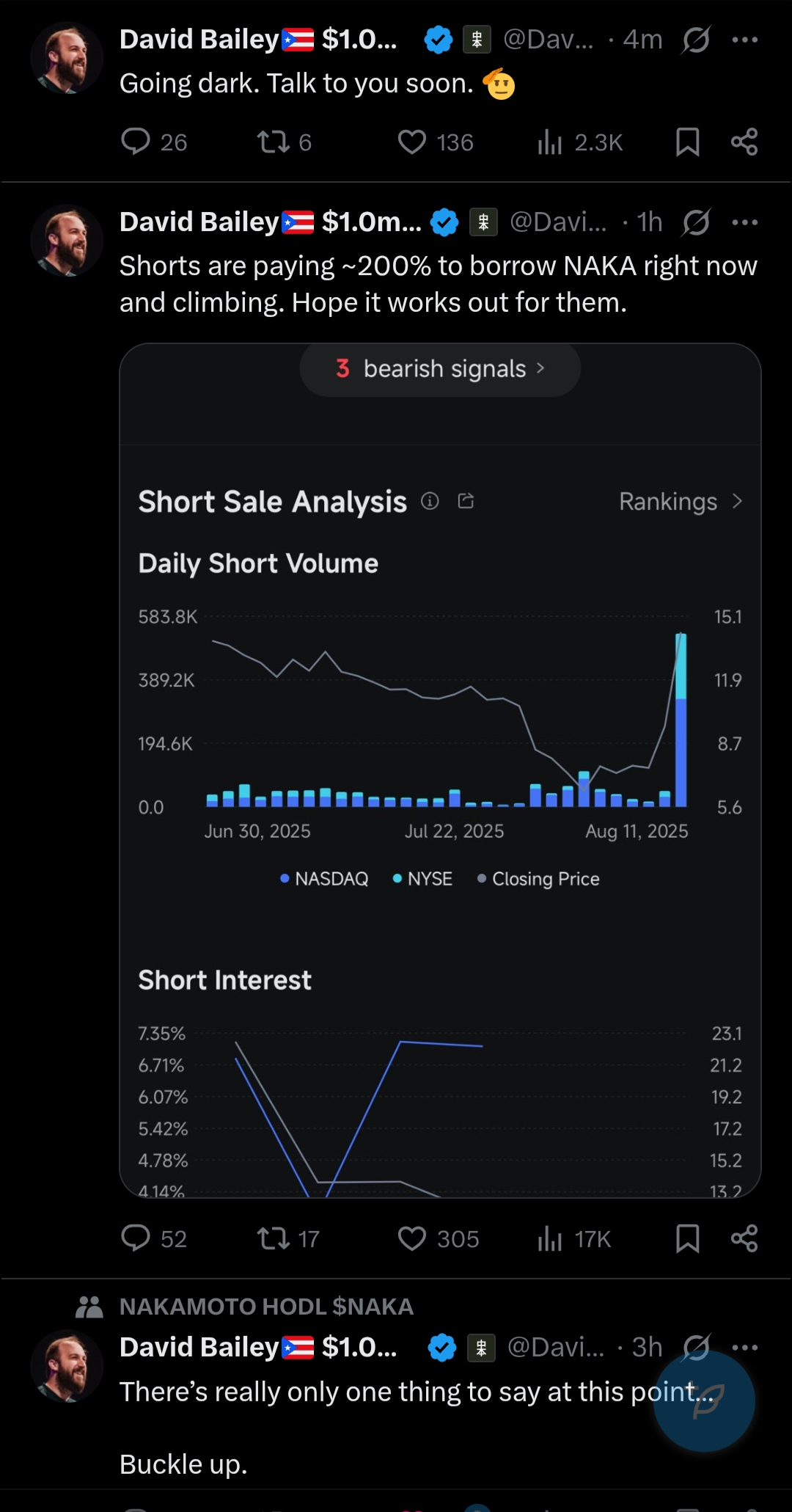
Task: Repost the "Going dark" tweet
Action: 273,142
